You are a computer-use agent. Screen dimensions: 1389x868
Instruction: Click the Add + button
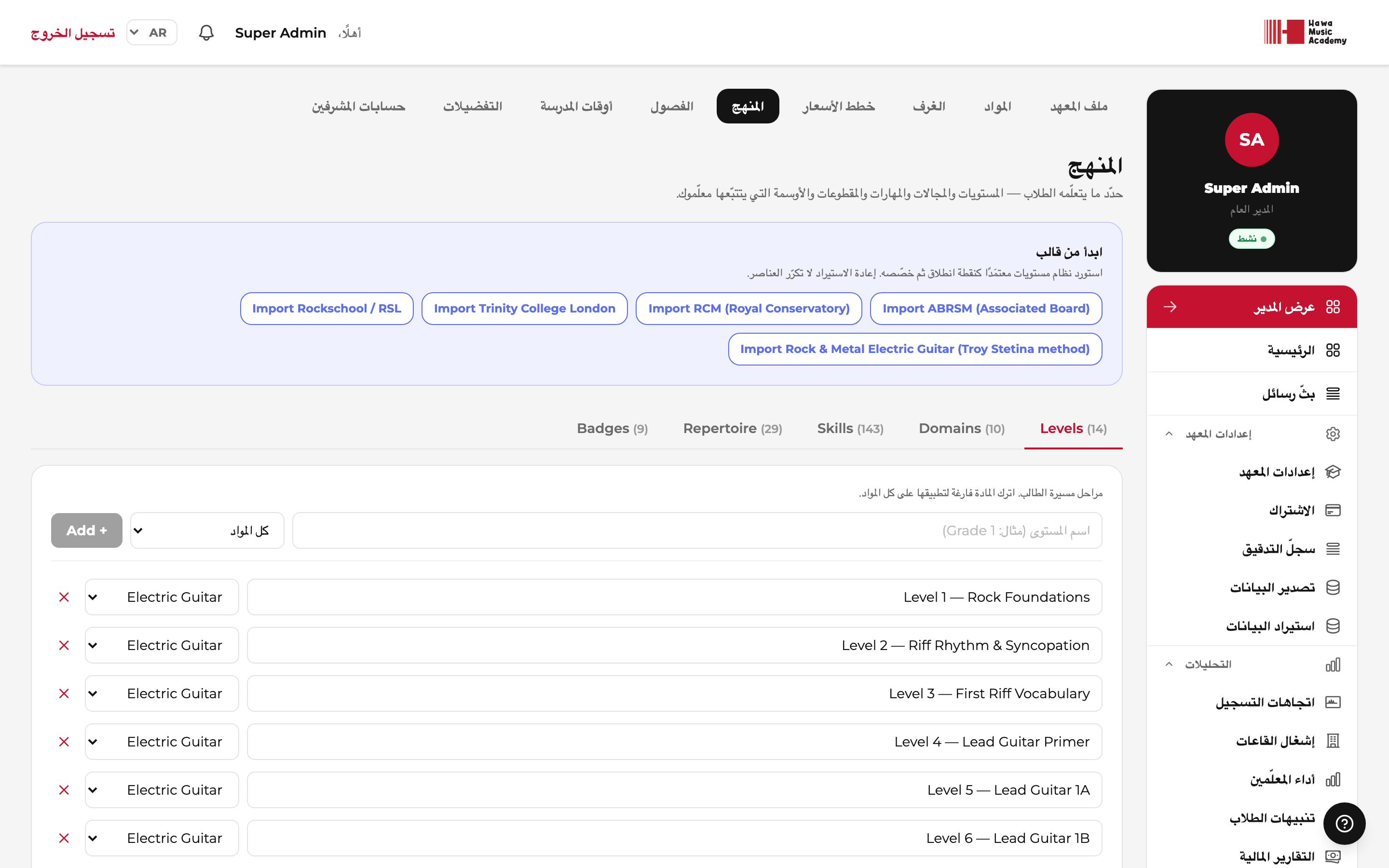(87, 530)
